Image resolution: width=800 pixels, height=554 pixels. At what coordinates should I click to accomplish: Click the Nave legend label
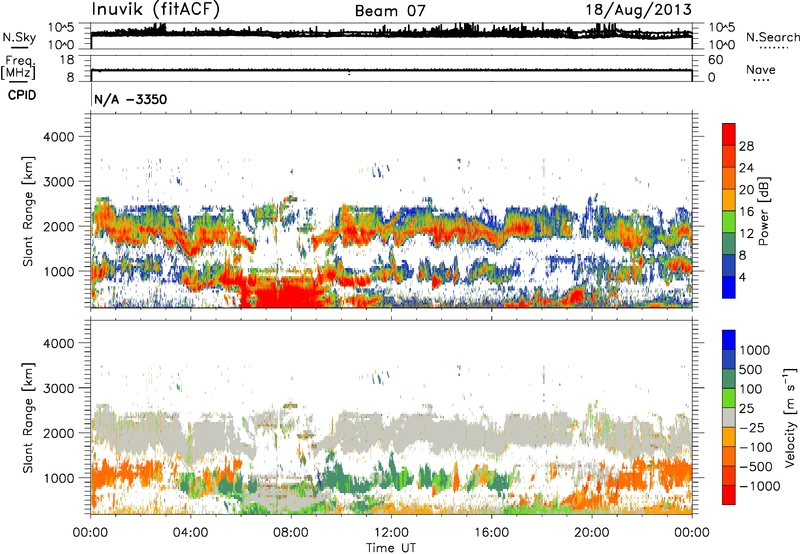[x=761, y=70]
